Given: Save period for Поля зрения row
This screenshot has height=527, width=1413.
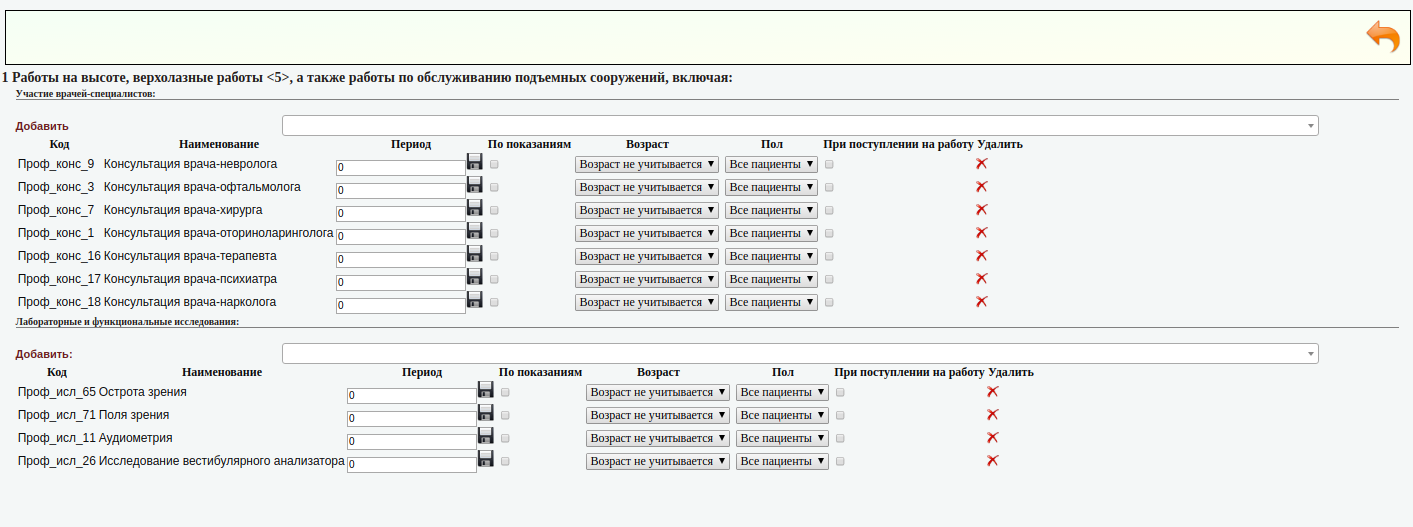Looking at the screenshot, I should [486, 412].
